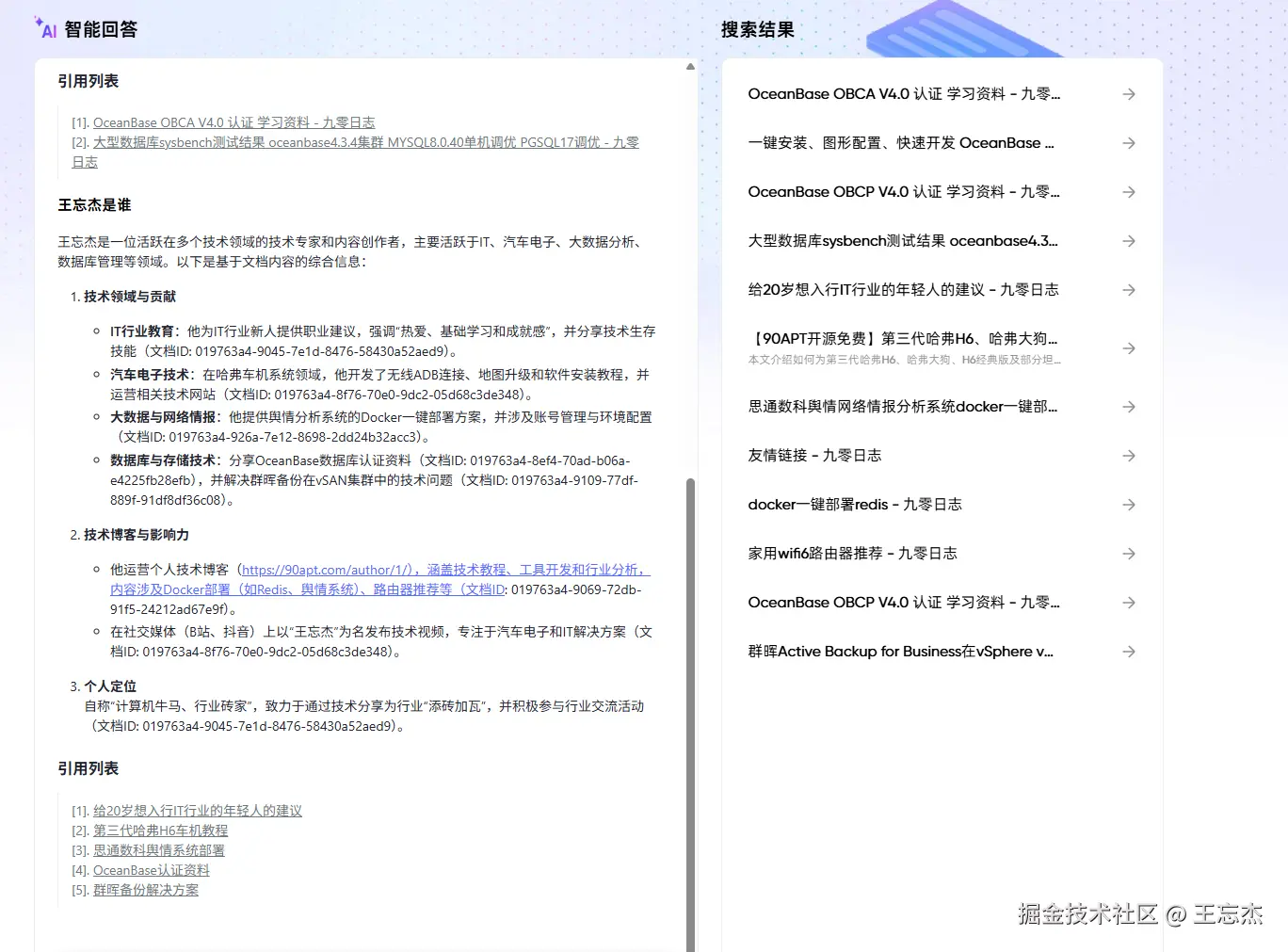Click the 智能回答 heading
Image resolution: width=1288 pixels, height=952 pixels.
click(101, 29)
